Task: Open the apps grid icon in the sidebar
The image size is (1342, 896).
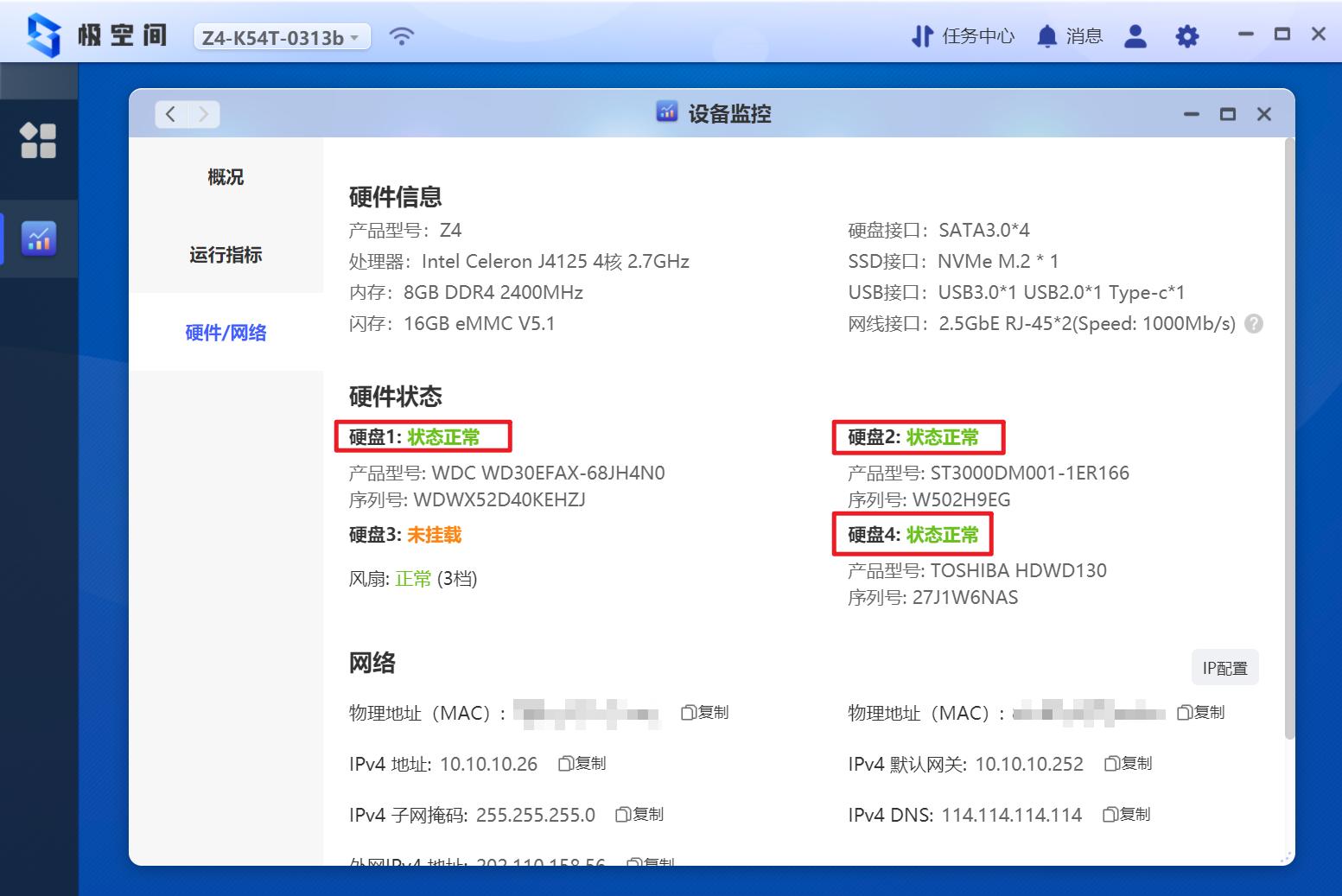Action: (39, 140)
